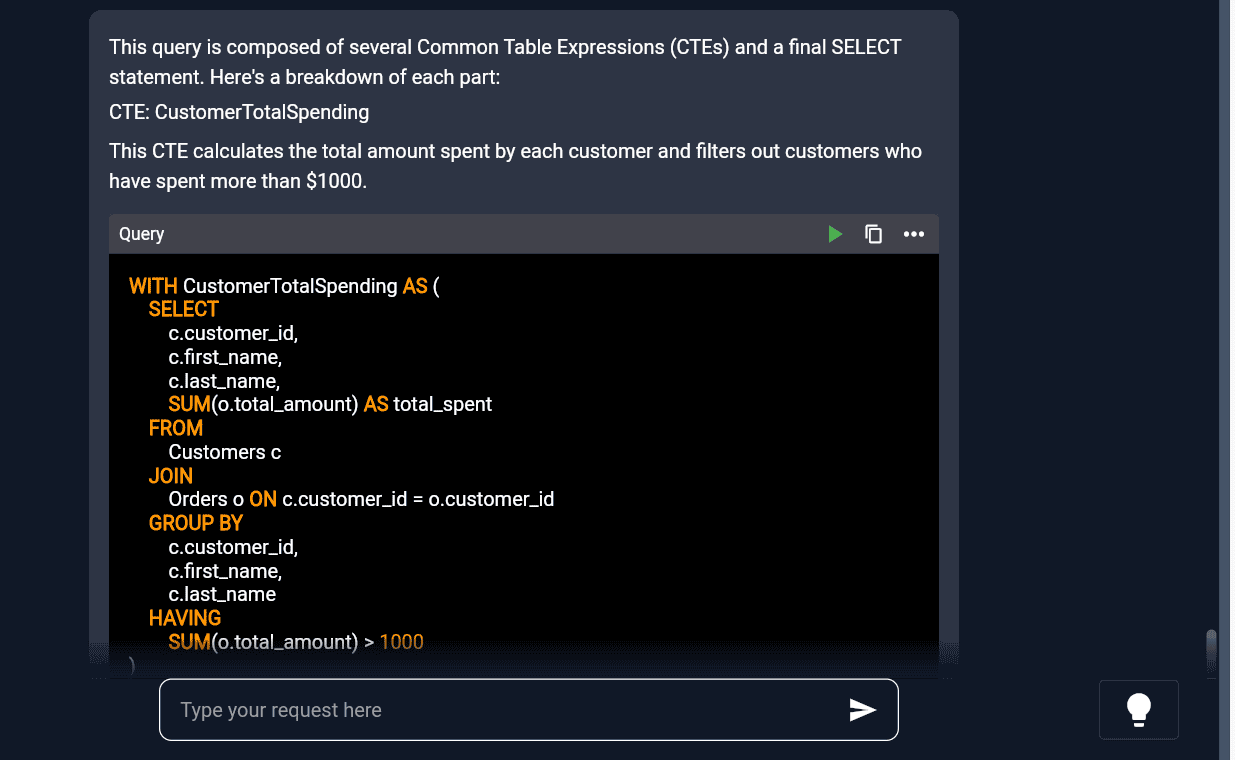Place cursor on the WITH keyword
Image resolution: width=1235 pixels, height=760 pixels.
coord(153,286)
